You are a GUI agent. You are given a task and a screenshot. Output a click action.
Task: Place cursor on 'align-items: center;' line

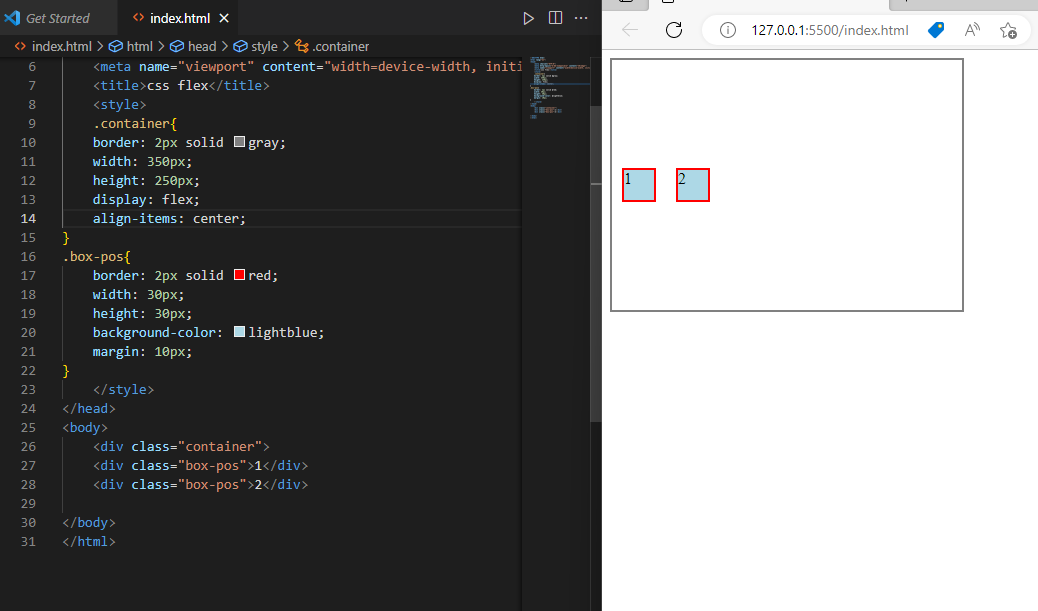pos(169,218)
